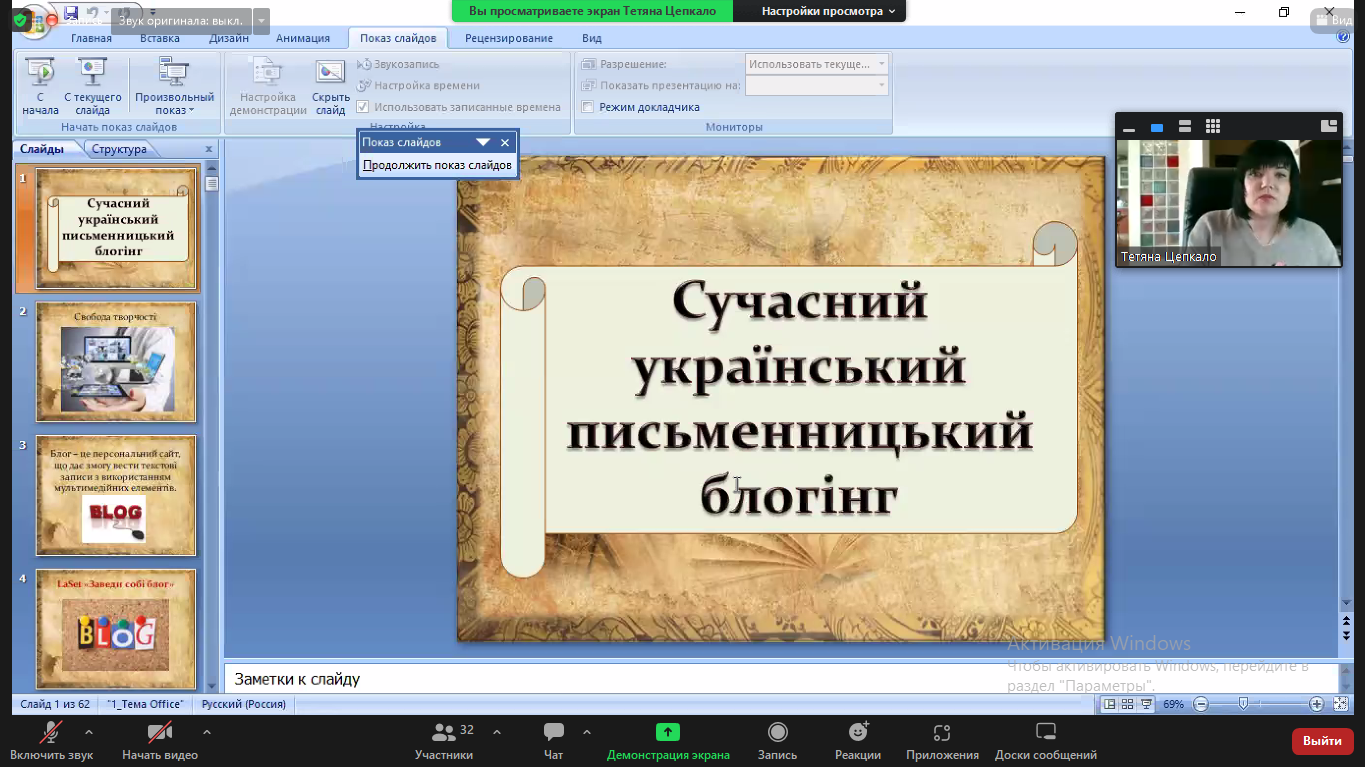Click Заметки к слайду notes field
1365x767 pixels.
tap(780, 679)
